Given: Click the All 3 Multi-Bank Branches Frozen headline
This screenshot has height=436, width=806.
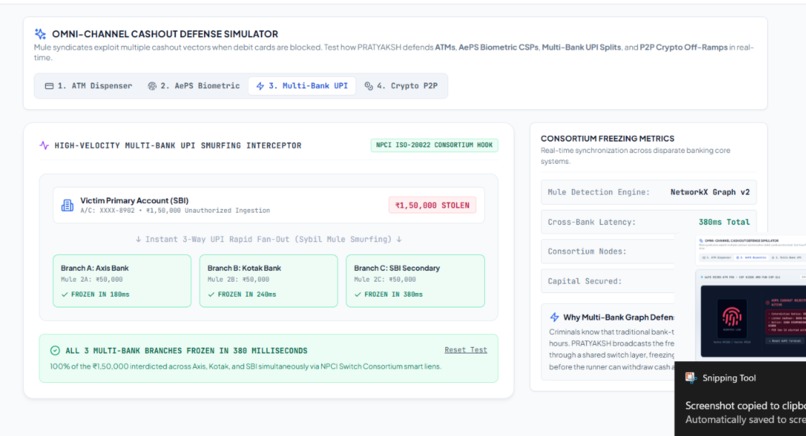Looking at the screenshot, I should 186,351.
